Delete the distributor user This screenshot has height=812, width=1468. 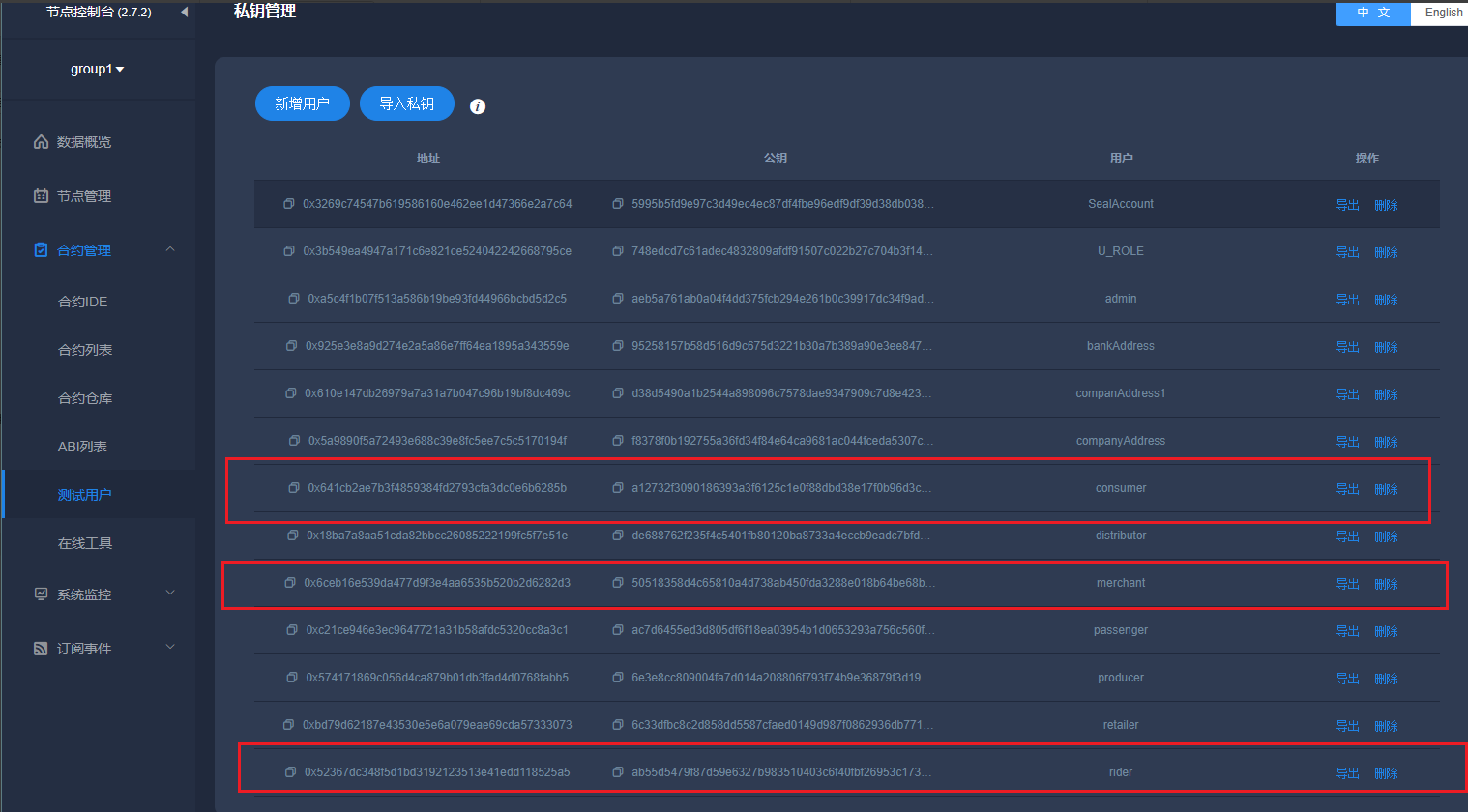tap(1386, 536)
